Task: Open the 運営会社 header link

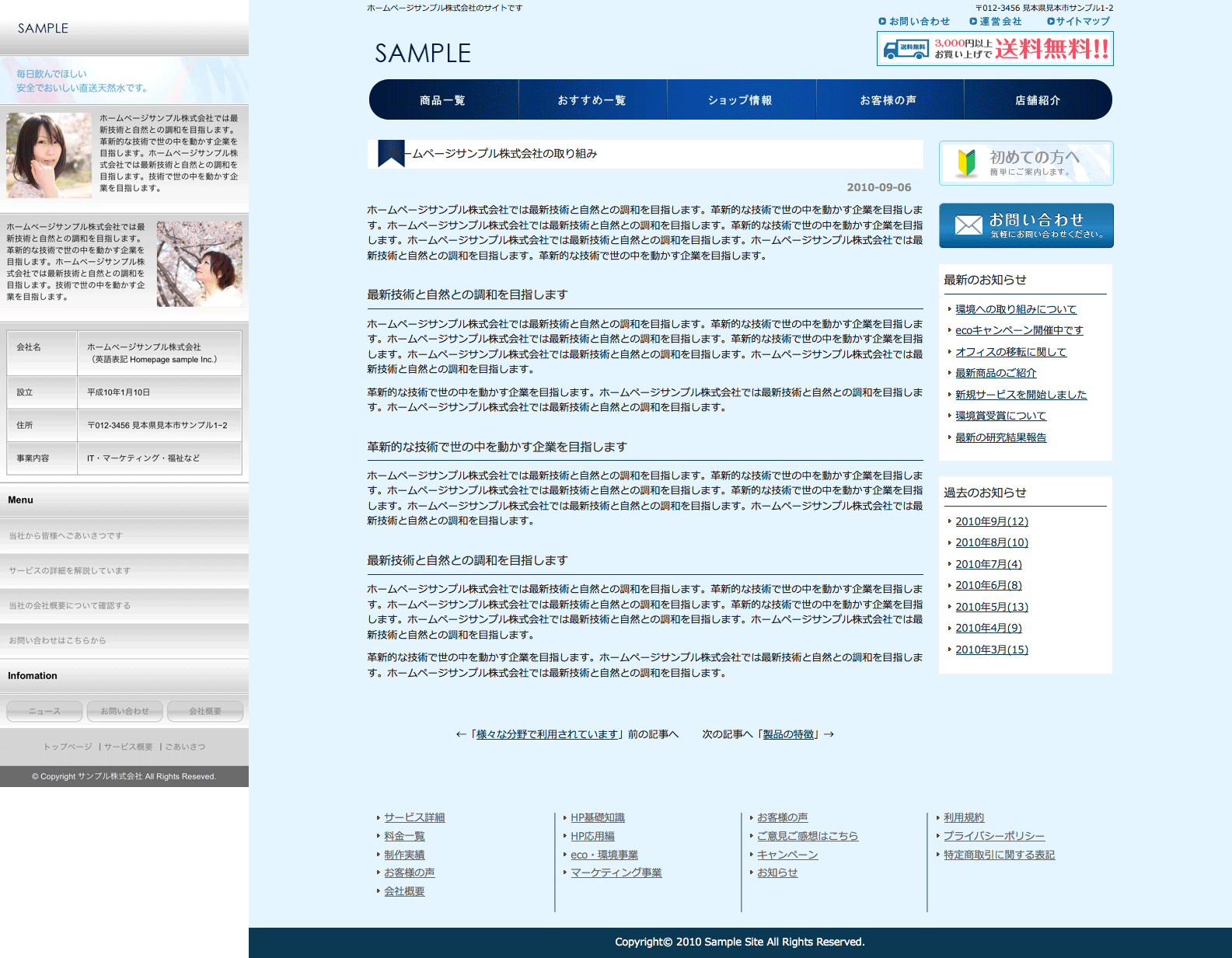Action: pyautogui.click(x=1000, y=21)
